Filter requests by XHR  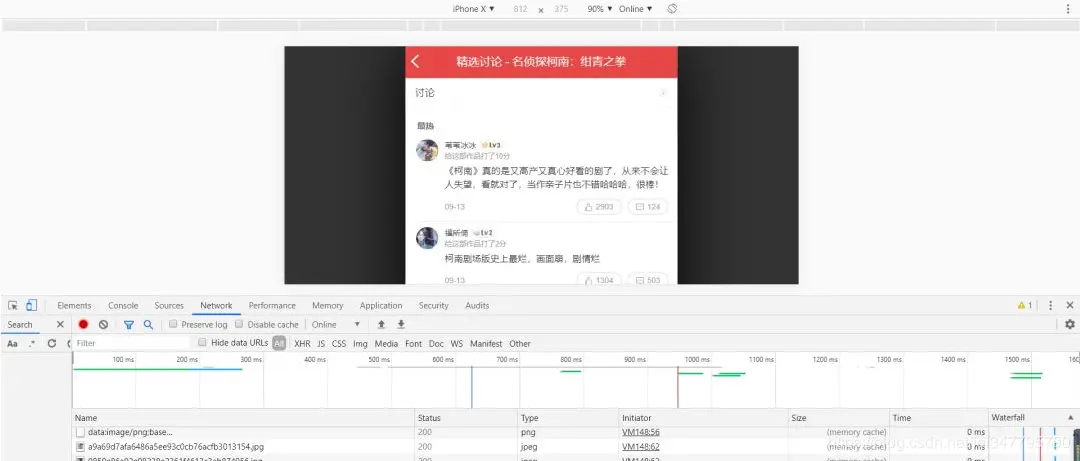tap(302, 343)
